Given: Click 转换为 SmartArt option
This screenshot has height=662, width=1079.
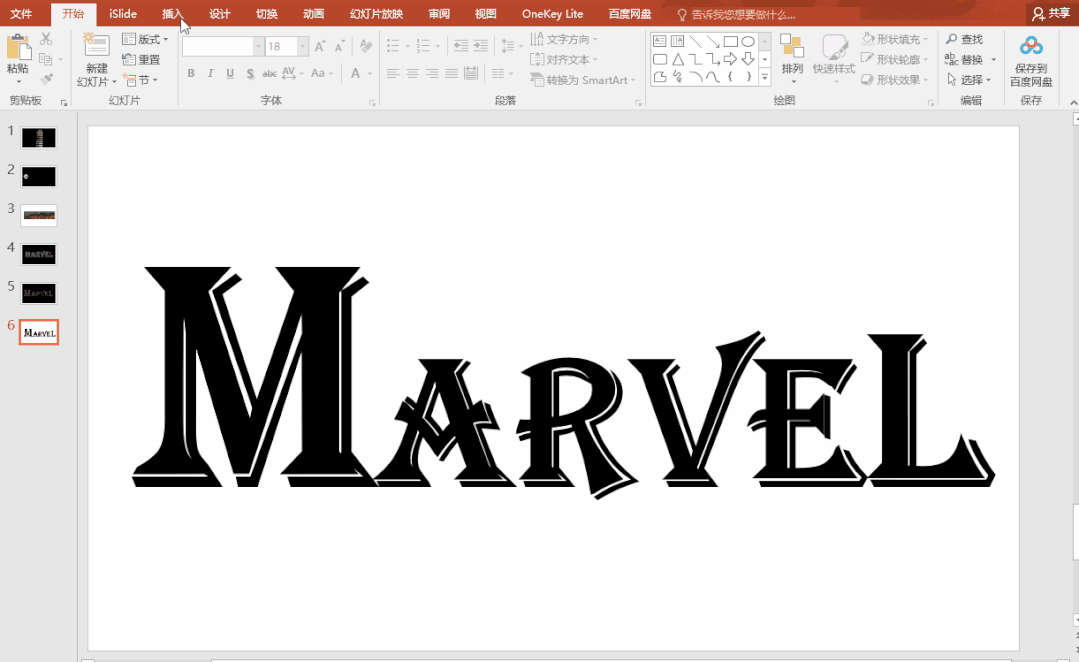Looking at the screenshot, I should [x=583, y=80].
